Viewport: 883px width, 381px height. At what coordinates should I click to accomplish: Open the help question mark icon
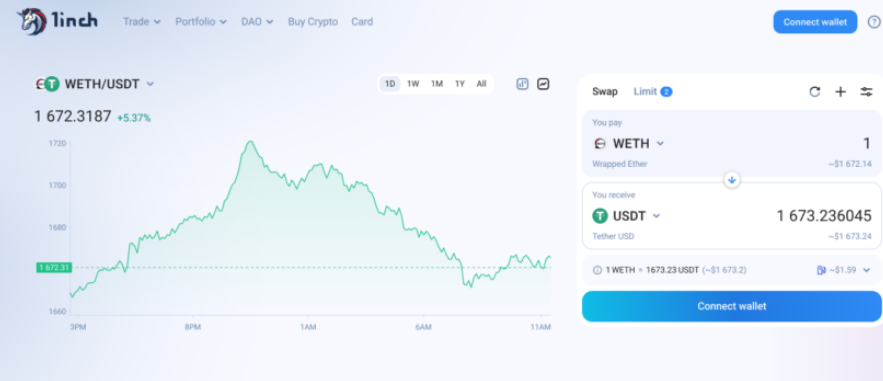(873, 22)
